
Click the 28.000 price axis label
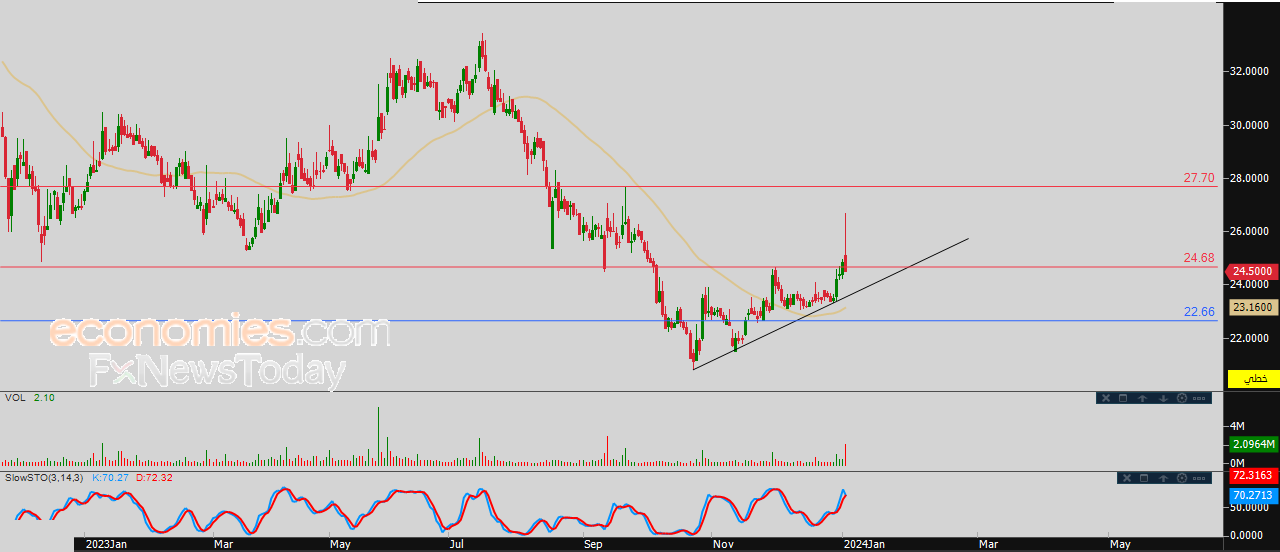click(x=1248, y=178)
